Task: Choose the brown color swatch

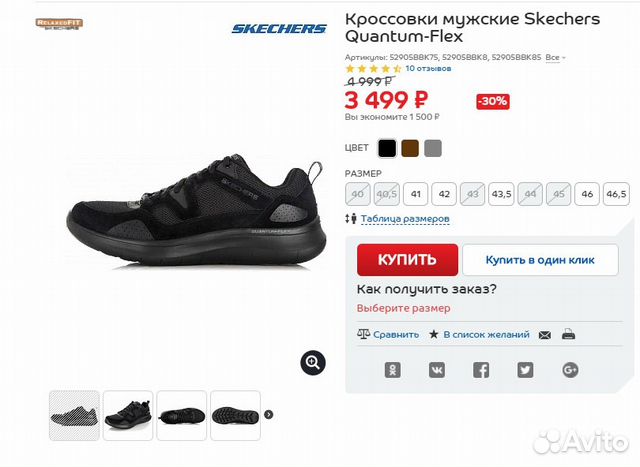Action: click(410, 148)
